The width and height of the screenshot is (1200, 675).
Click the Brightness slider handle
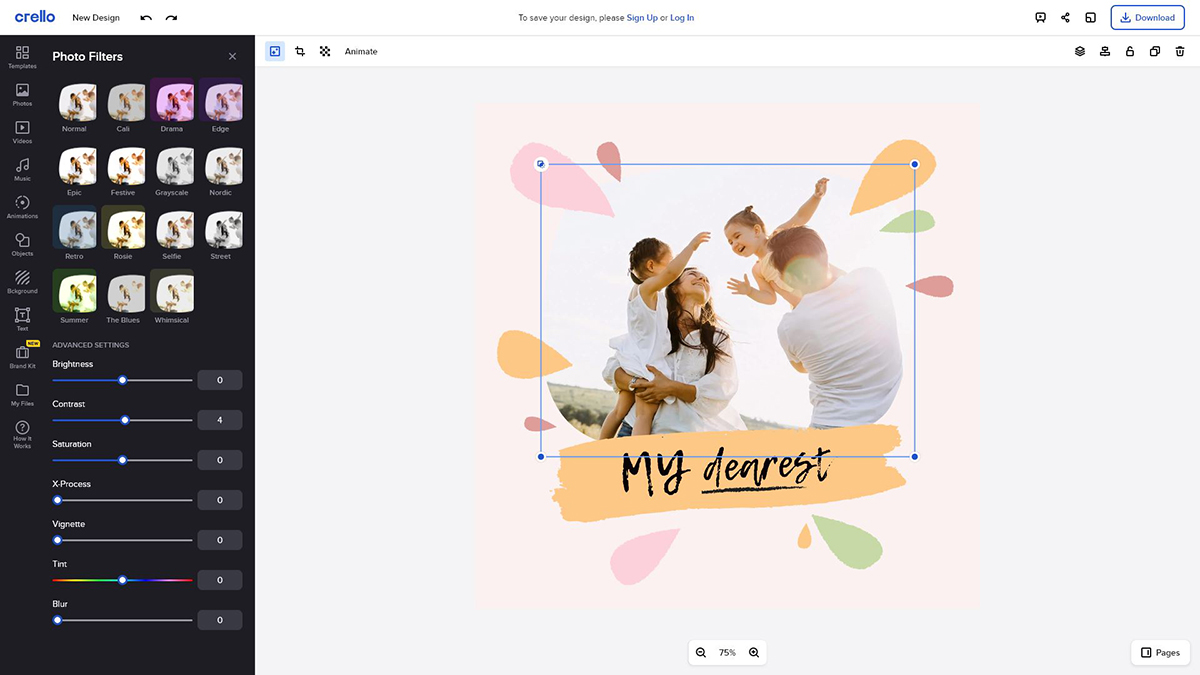tap(122, 380)
